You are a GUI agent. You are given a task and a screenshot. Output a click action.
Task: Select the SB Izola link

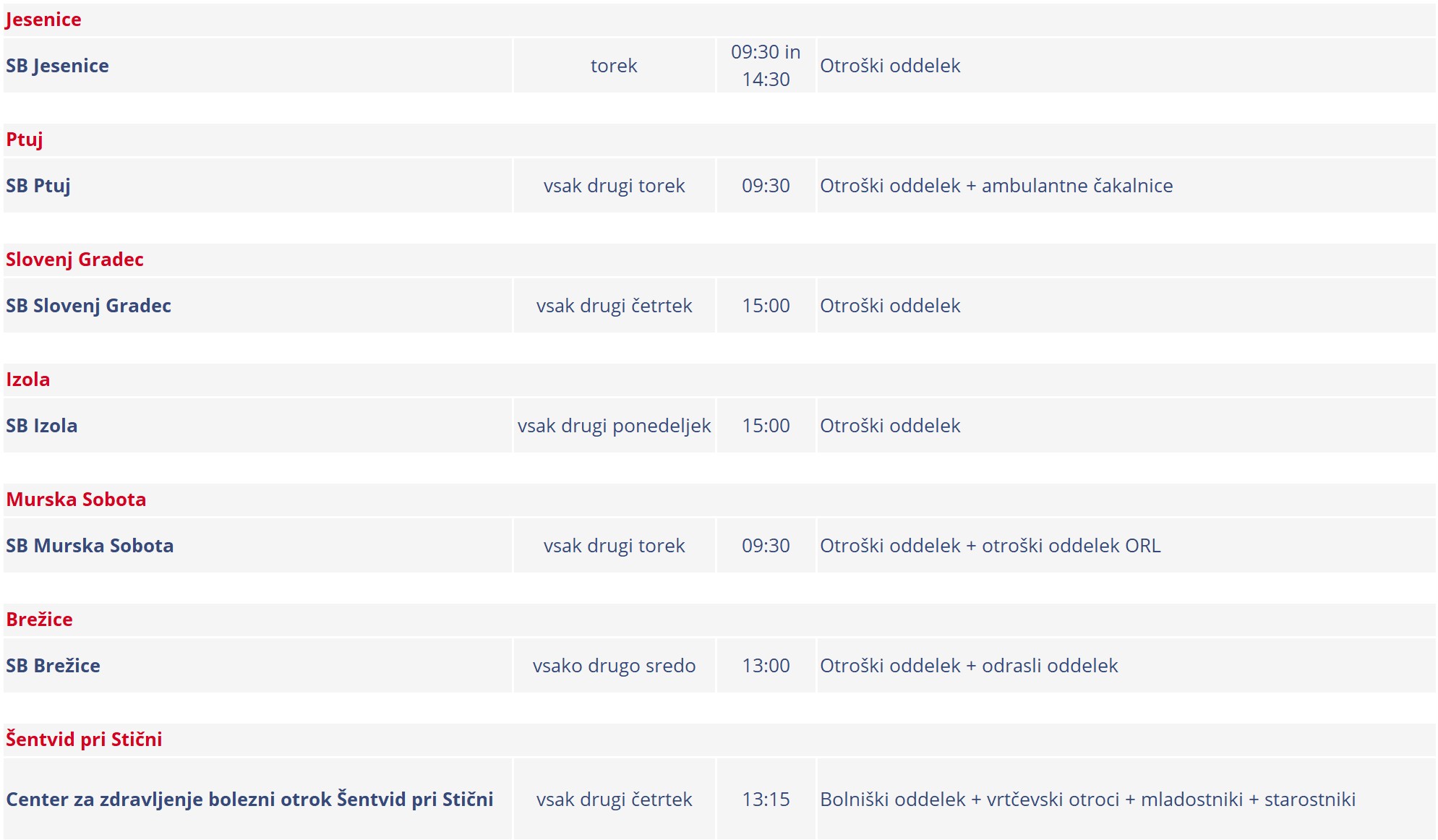[42, 426]
